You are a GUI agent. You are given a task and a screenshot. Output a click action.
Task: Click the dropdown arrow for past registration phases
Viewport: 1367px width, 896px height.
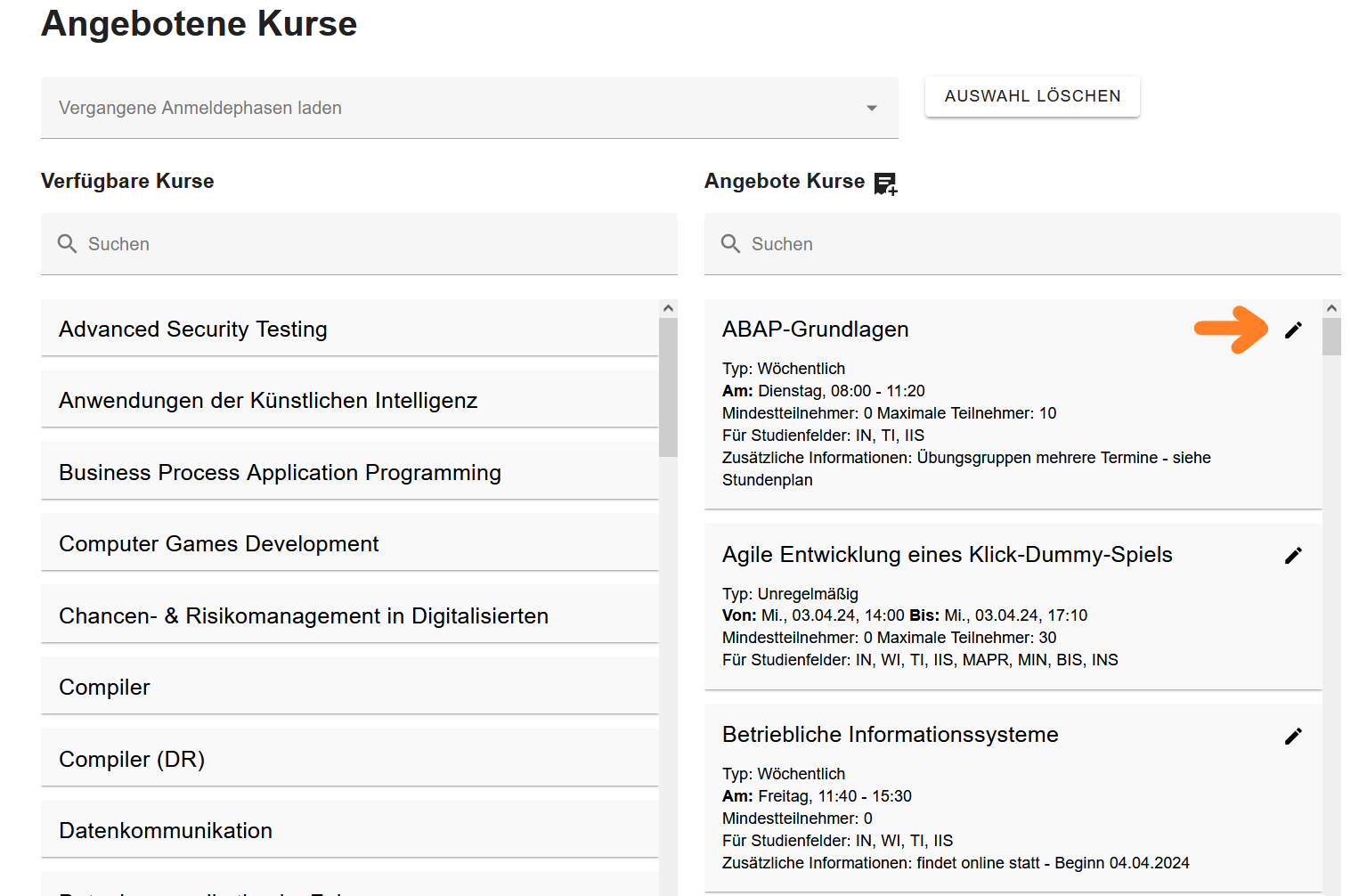(x=872, y=107)
